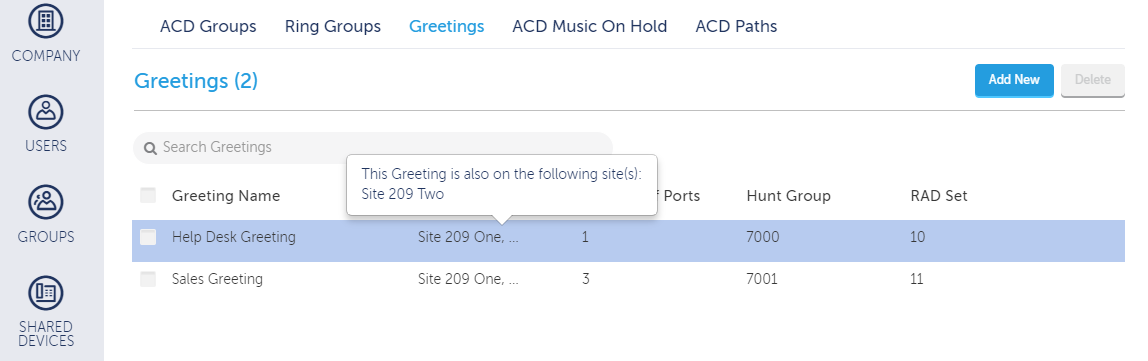
Task: Open the ACD Paths tab
Action: click(736, 26)
